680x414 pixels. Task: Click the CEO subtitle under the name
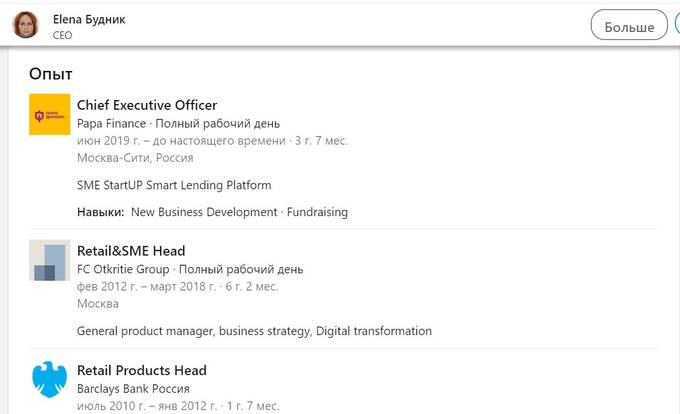(x=62, y=35)
